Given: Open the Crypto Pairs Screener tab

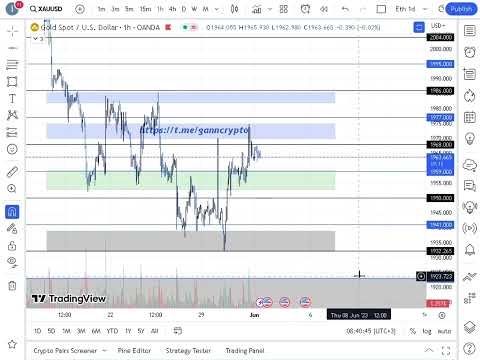Looking at the screenshot, I should tap(65, 351).
